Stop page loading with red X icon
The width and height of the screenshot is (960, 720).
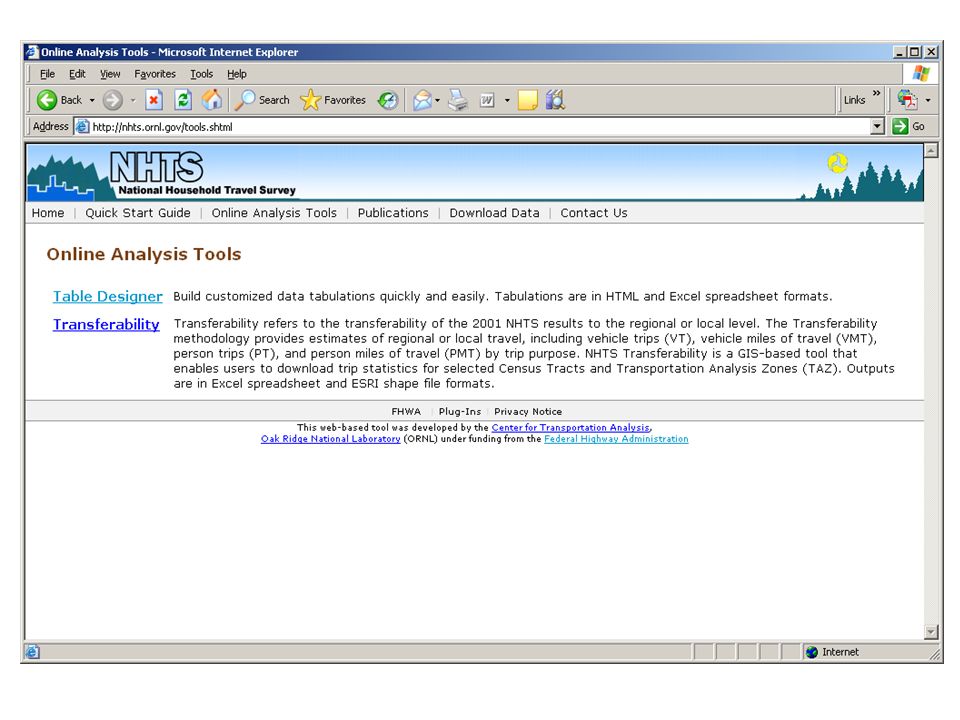click(154, 100)
